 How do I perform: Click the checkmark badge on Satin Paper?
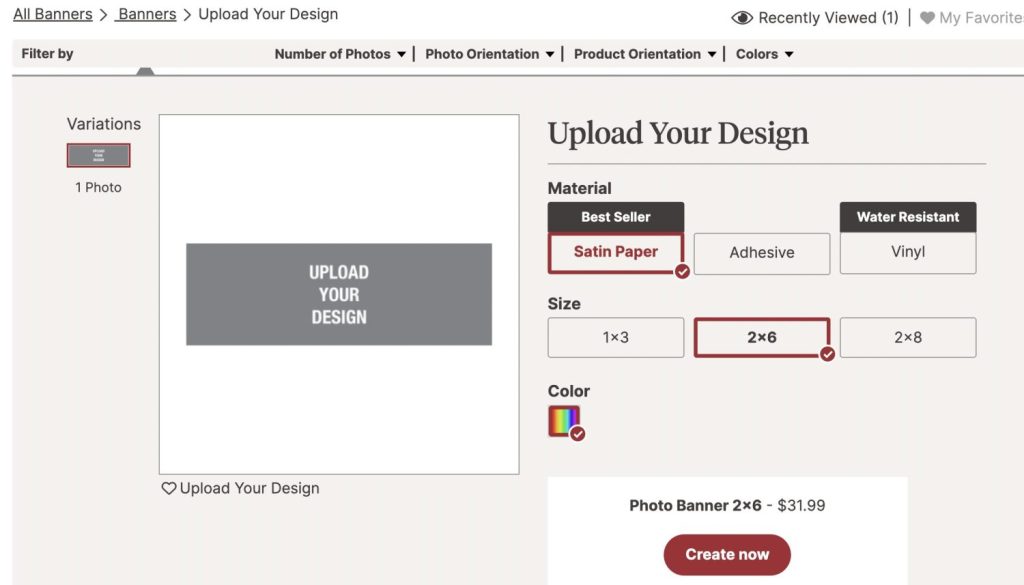pos(682,271)
